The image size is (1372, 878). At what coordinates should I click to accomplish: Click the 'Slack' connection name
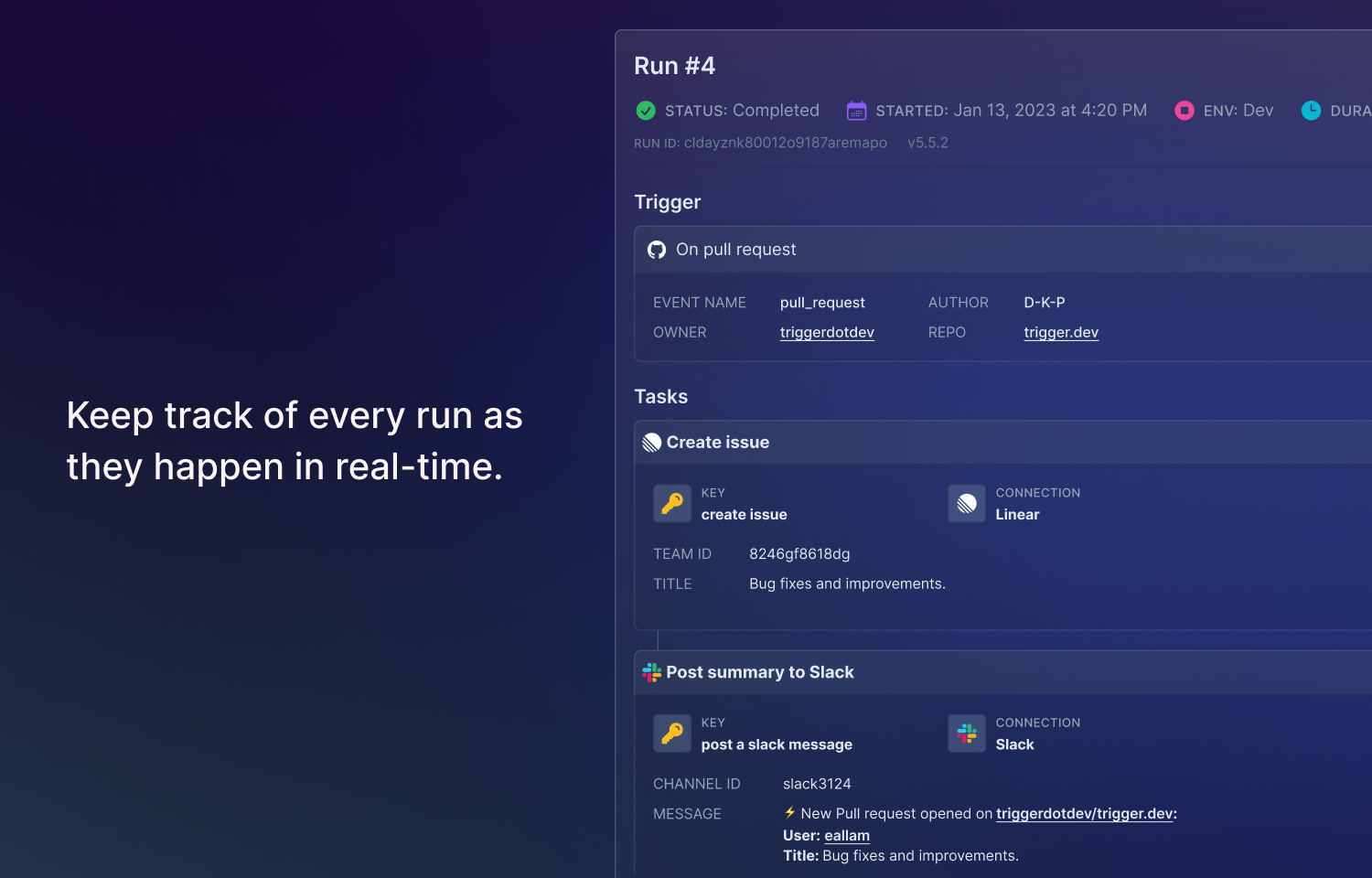1014,744
